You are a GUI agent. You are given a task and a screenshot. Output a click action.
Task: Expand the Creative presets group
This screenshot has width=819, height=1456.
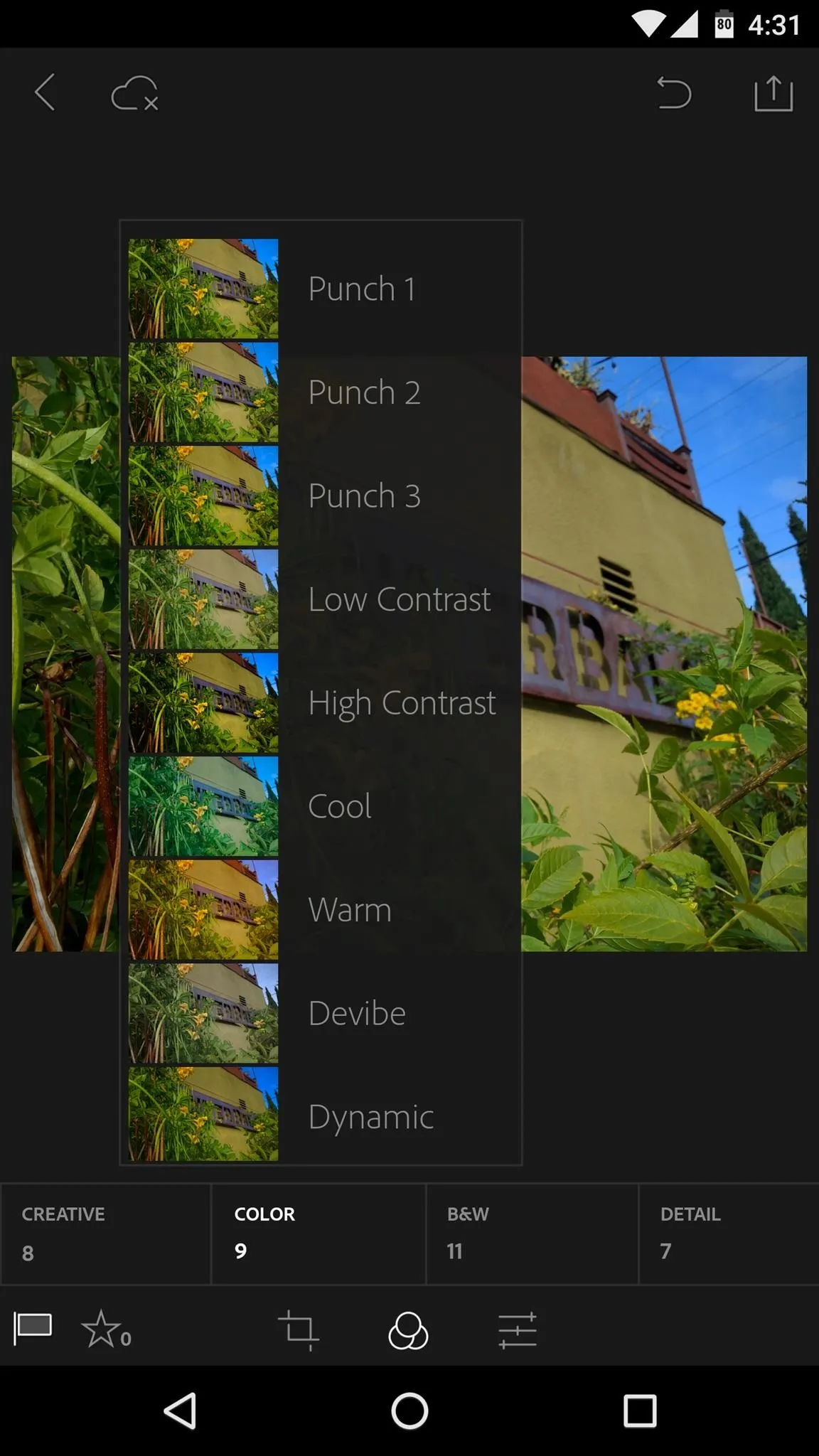tap(106, 1233)
